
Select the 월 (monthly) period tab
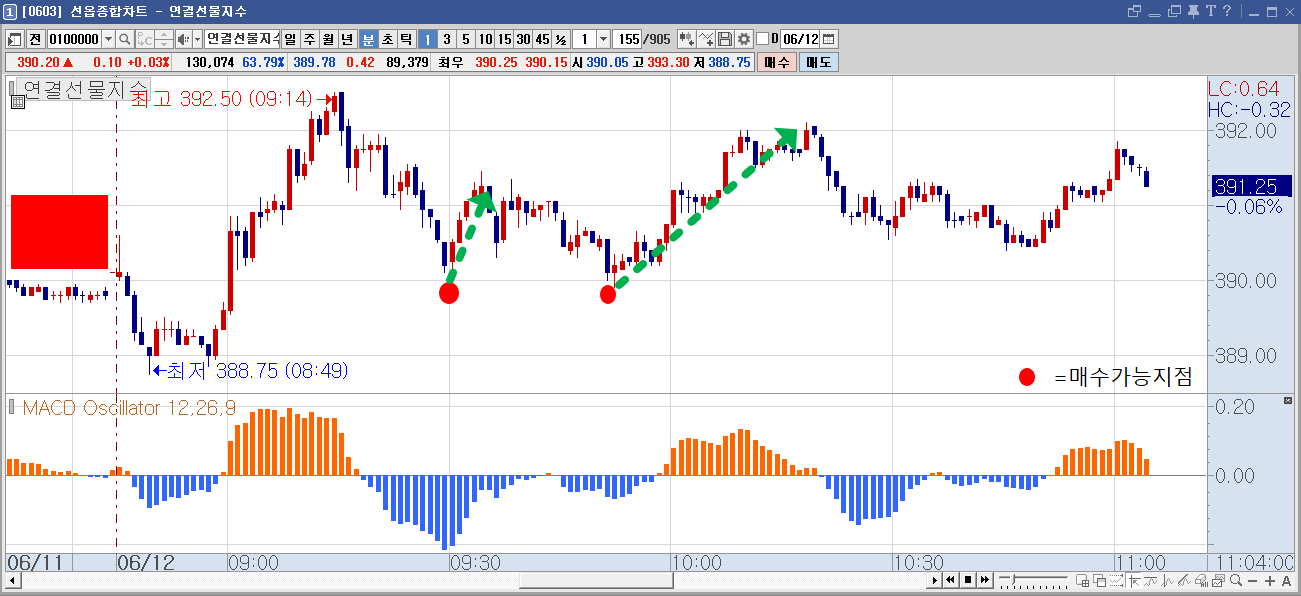328,39
